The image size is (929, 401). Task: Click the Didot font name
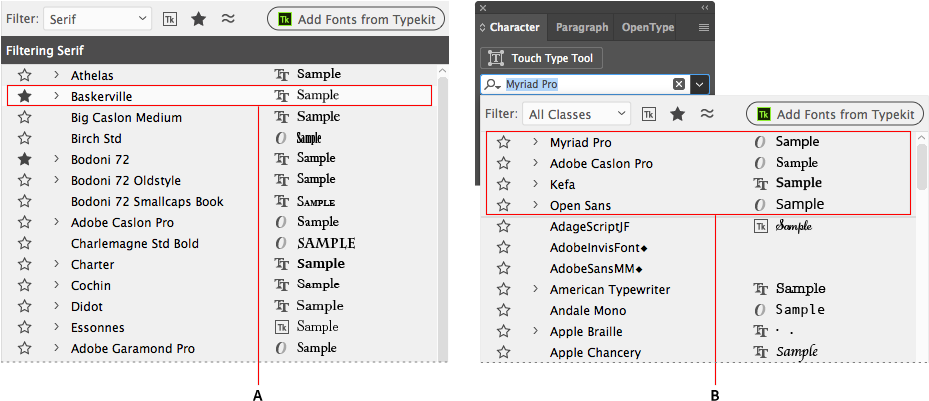click(87, 306)
